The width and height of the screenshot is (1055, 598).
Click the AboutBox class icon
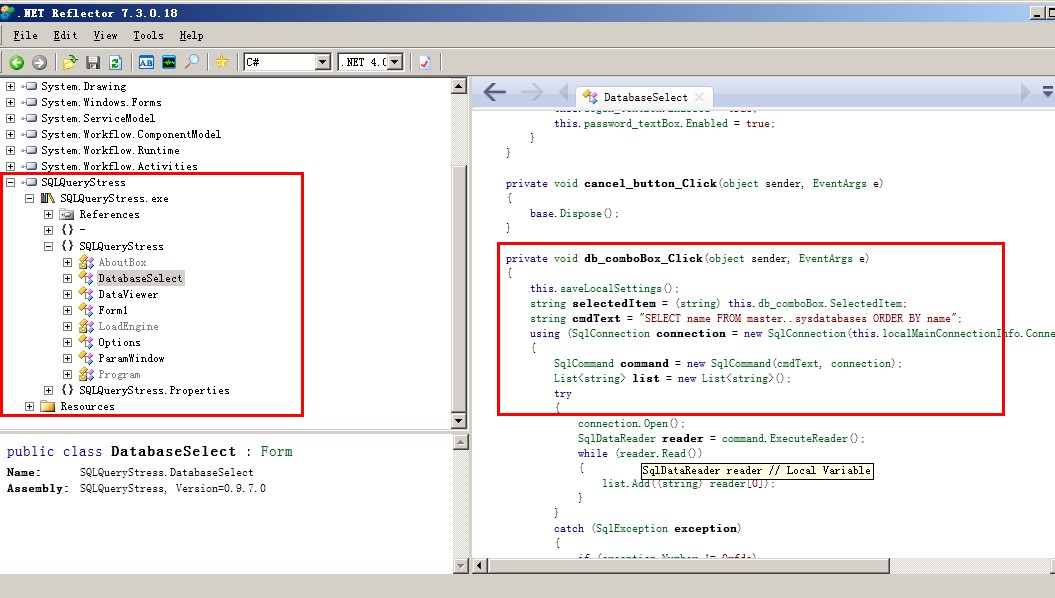point(86,262)
